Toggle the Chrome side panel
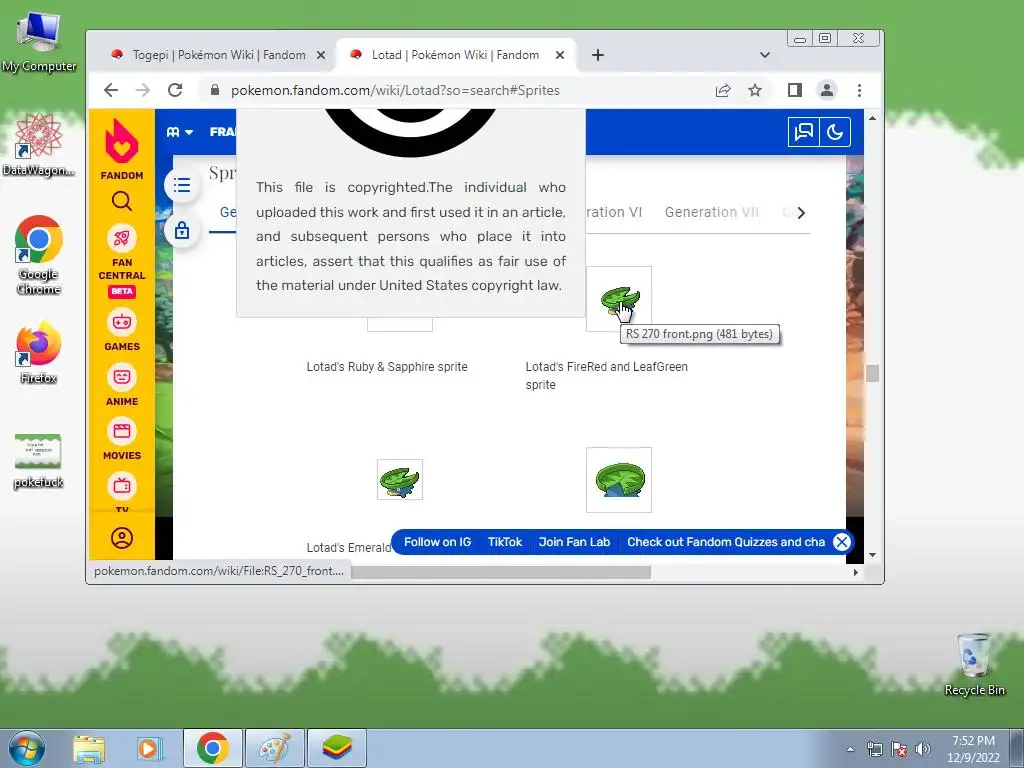1024x768 pixels. coord(794,90)
